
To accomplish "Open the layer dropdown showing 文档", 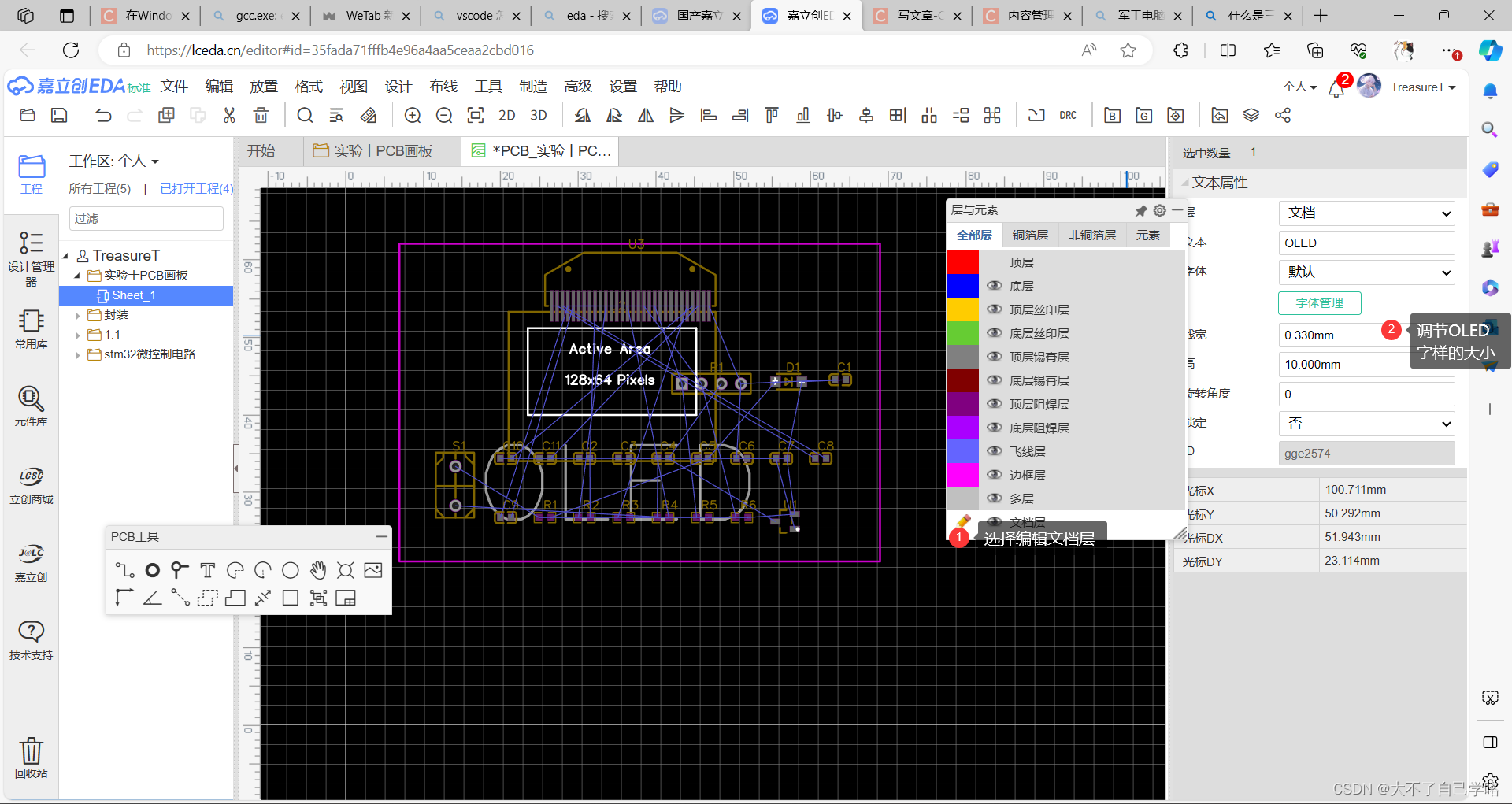I will click(1366, 213).
